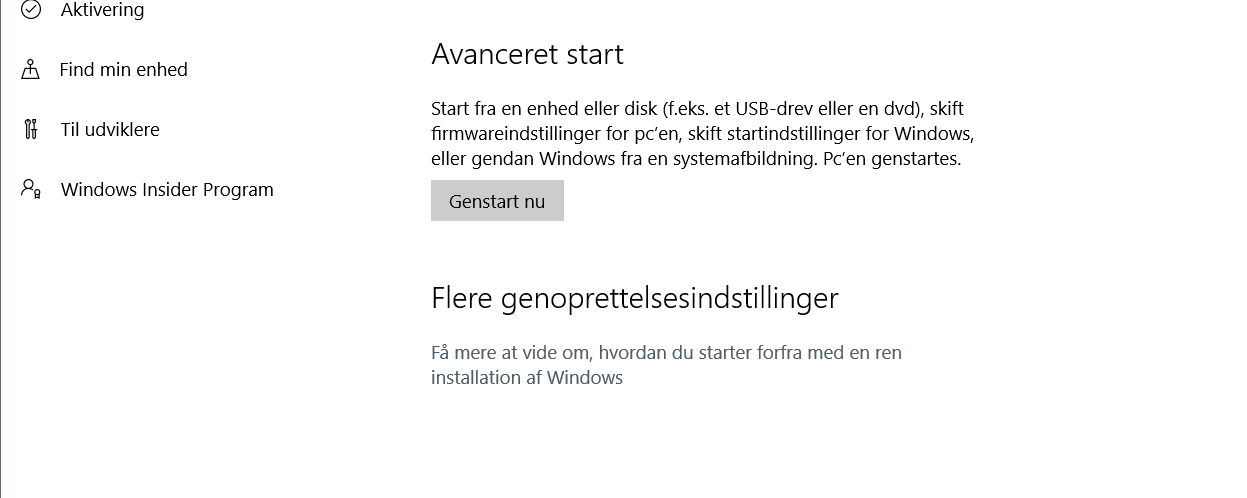Viewport: 1247px width, 498px height.
Task: Click the Til udviklere tools icon
Action: (x=31, y=130)
